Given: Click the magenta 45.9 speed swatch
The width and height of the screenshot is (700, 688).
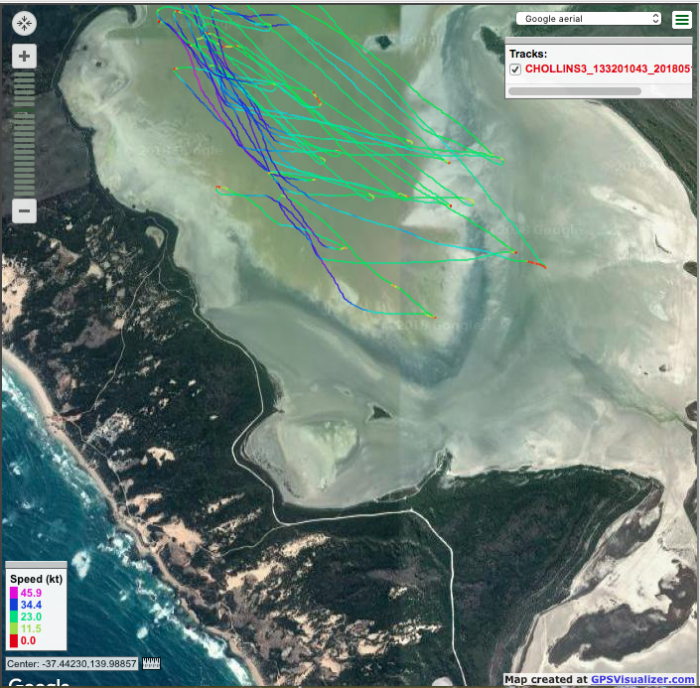Looking at the screenshot, I should (13, 593).
